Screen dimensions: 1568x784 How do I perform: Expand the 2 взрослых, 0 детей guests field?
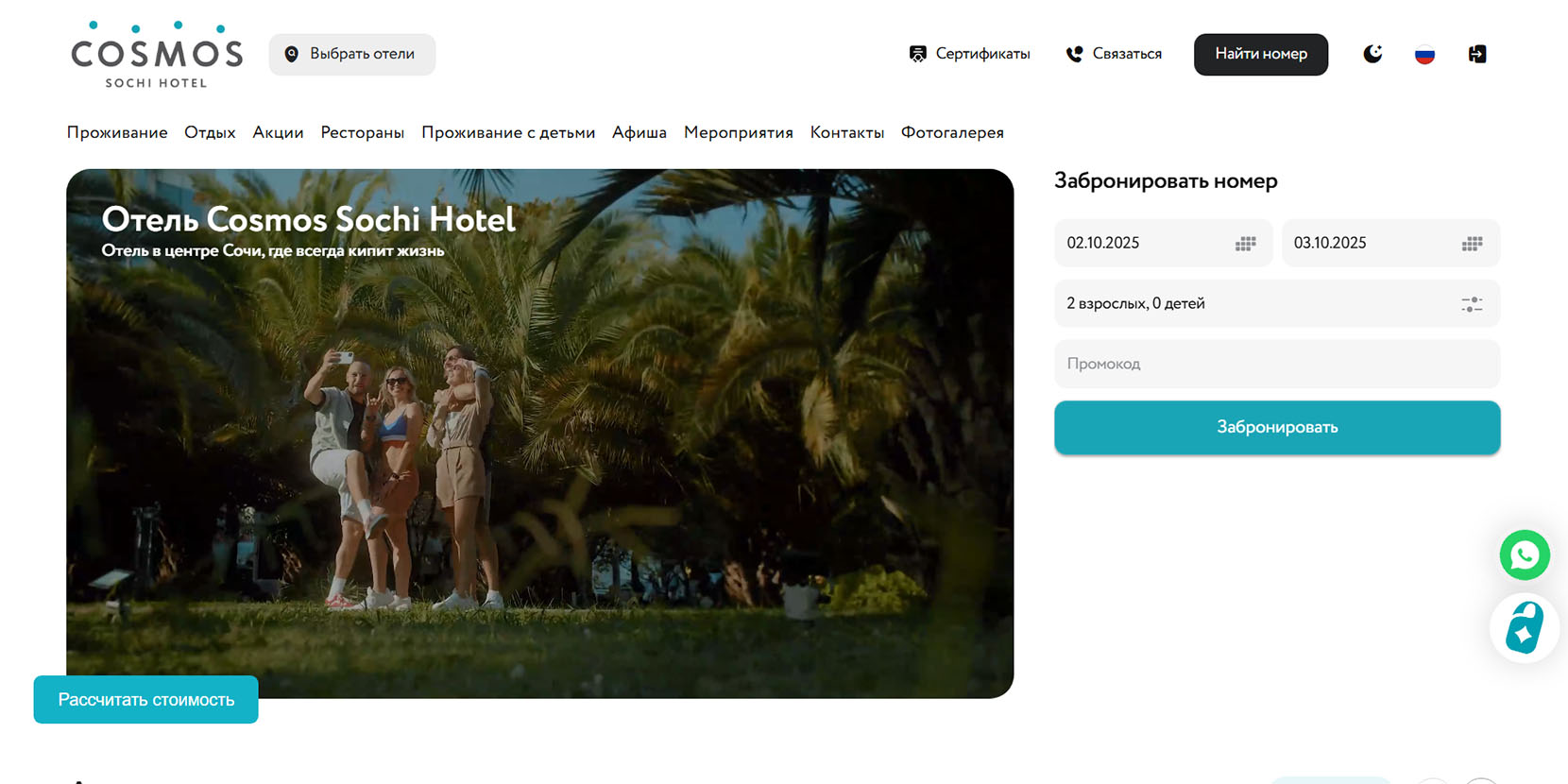[x=1247, y=303]
